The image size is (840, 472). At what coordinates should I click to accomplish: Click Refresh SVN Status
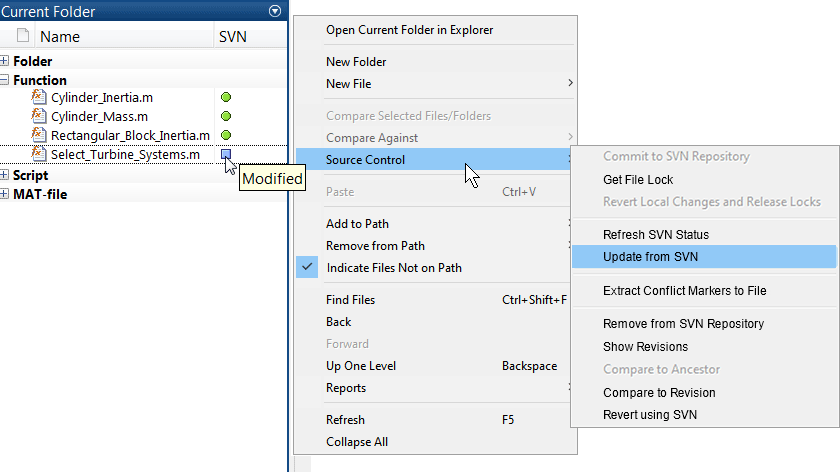pos(655,235)
